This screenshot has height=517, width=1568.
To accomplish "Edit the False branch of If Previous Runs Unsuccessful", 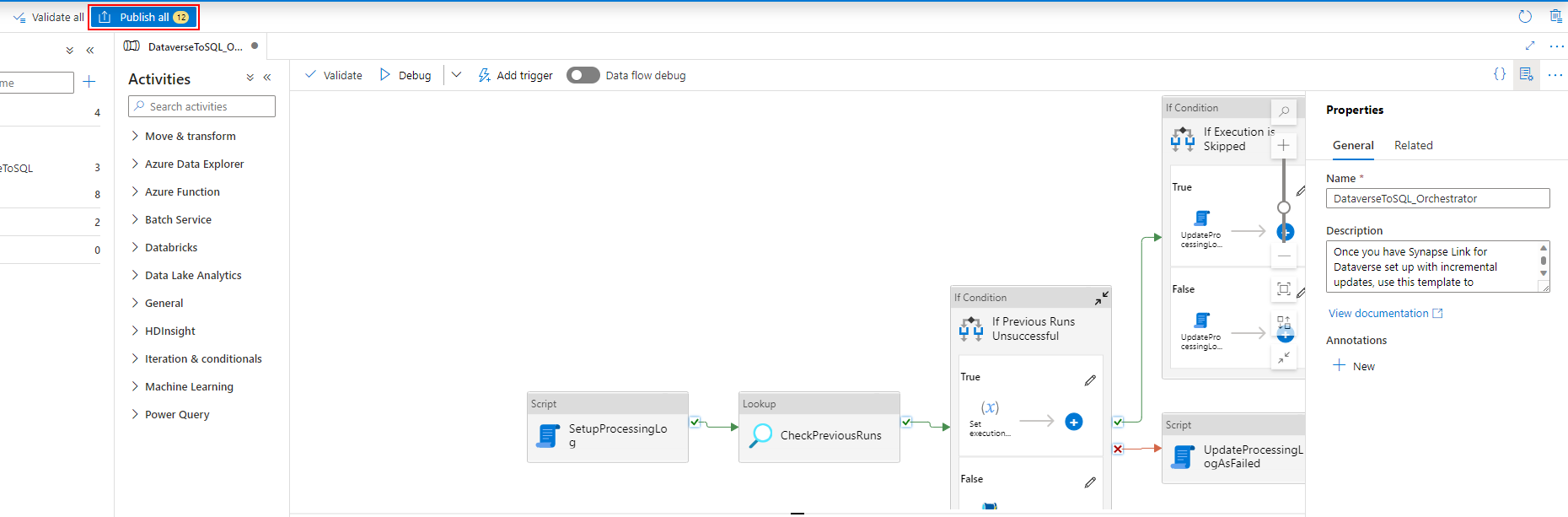I will [1090, 482].
